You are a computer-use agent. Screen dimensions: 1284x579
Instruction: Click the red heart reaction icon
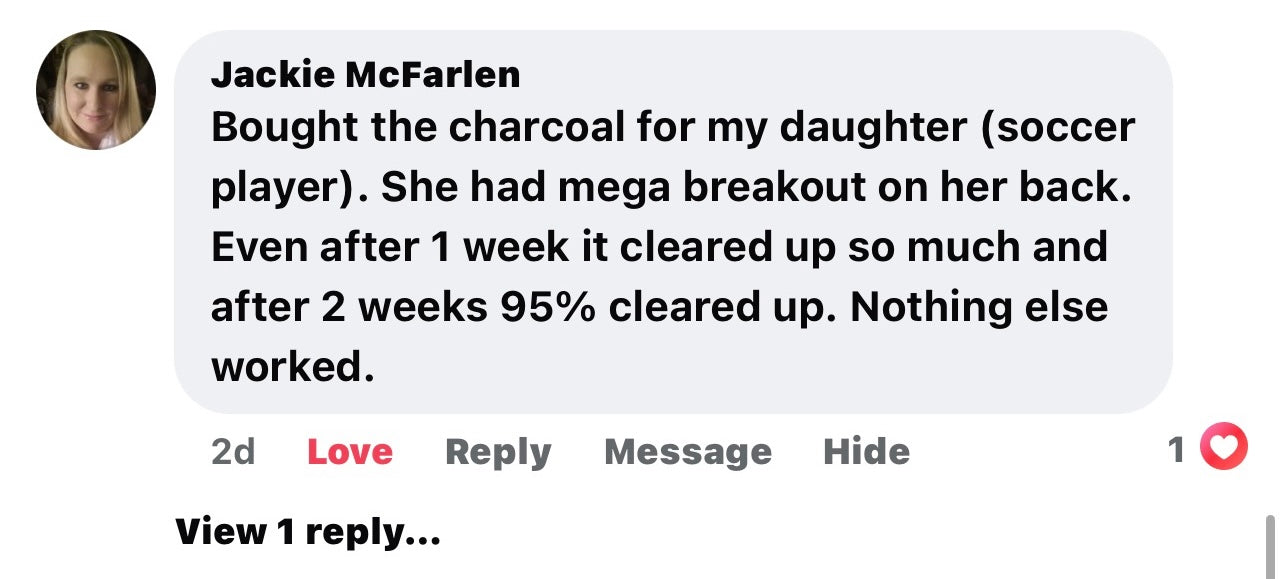1222,447
